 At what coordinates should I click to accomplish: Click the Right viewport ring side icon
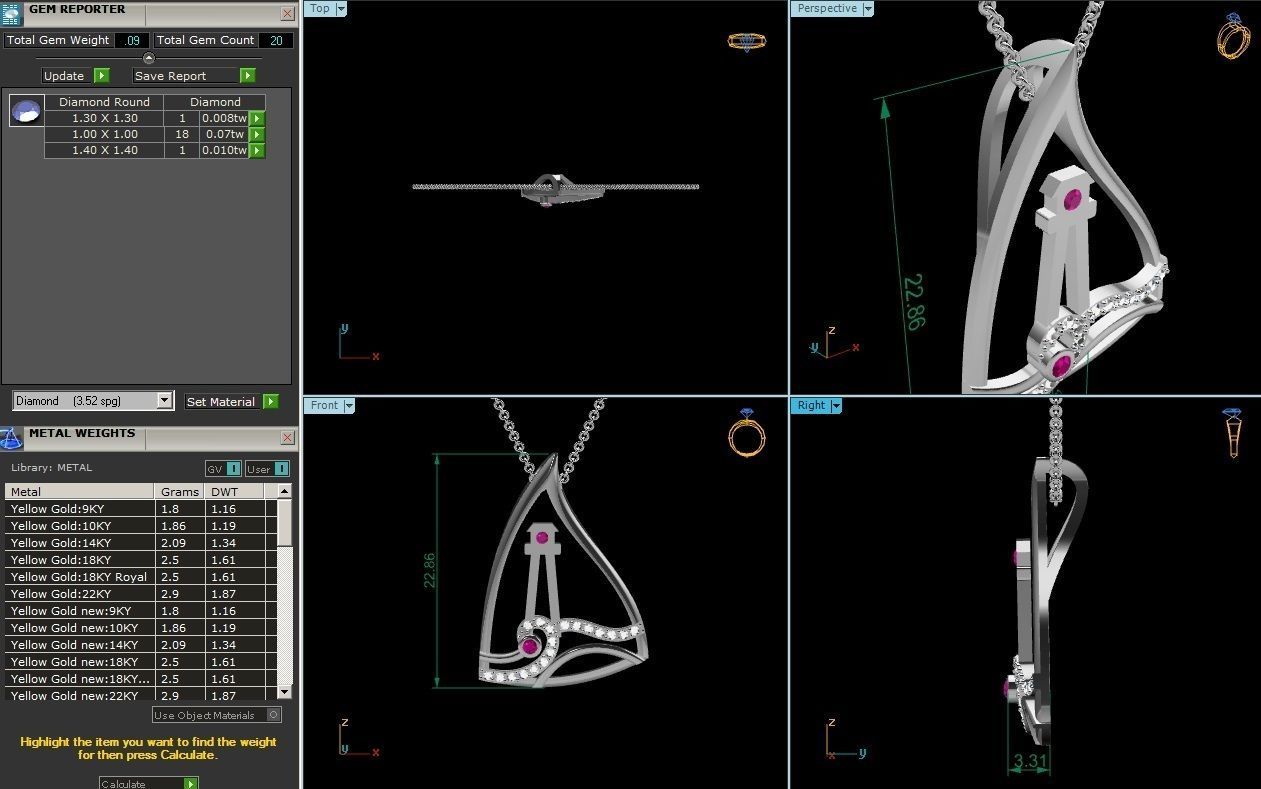point(1233,433)
